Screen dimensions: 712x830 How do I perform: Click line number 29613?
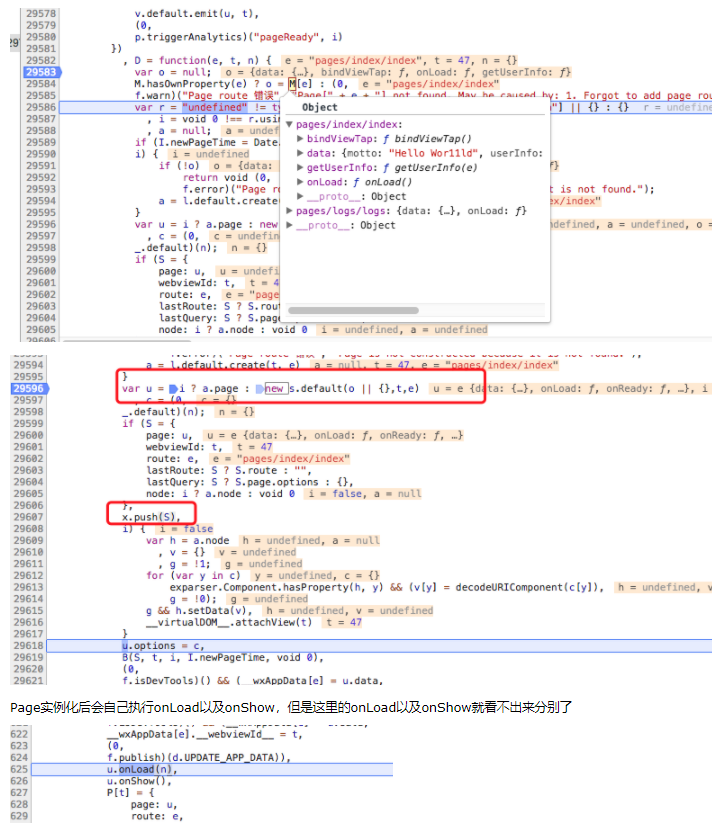click(x=29, y=587)
